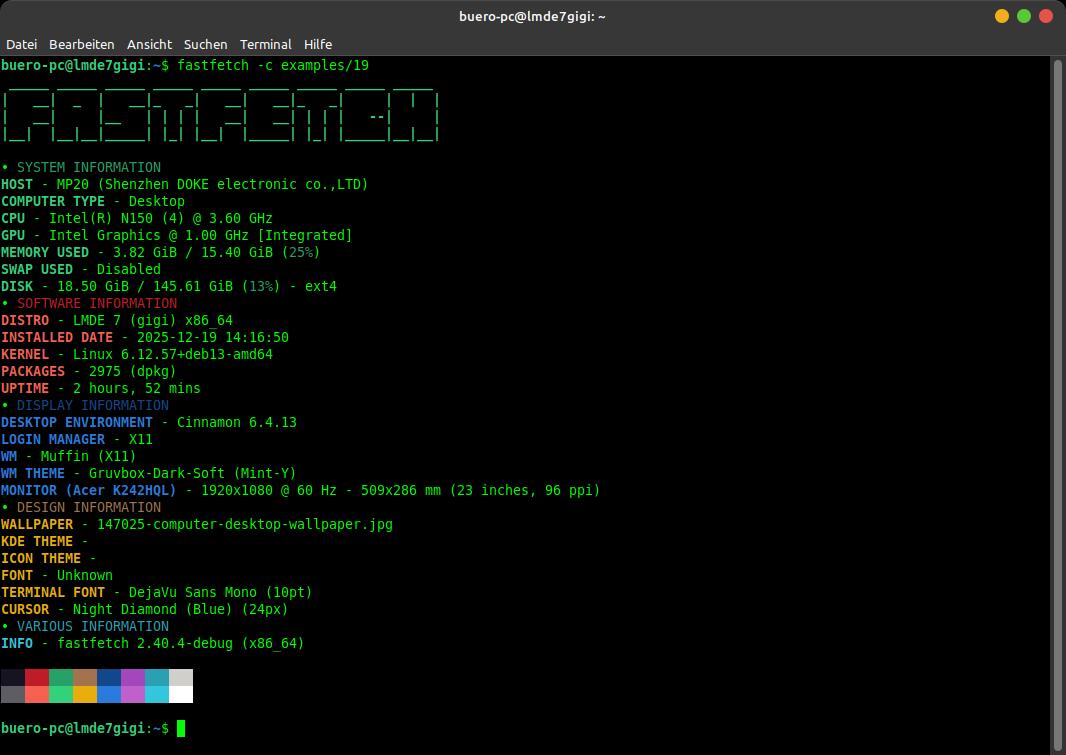Viewport: 1066px width, 755px height.
Task: Click the UPTIME line showing 2 hours
Action: [x=101, y=388]
